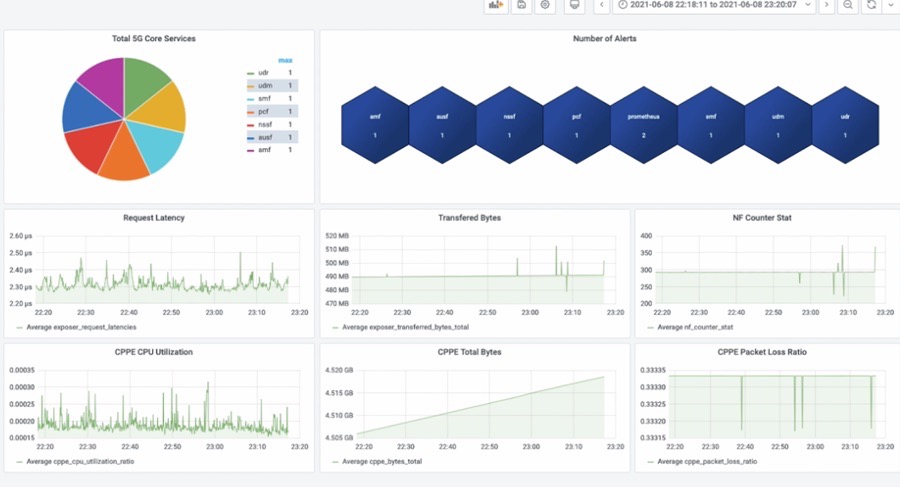Open the Request Latency panel title menu
900x488 pixels.
[x=153, y=217]
